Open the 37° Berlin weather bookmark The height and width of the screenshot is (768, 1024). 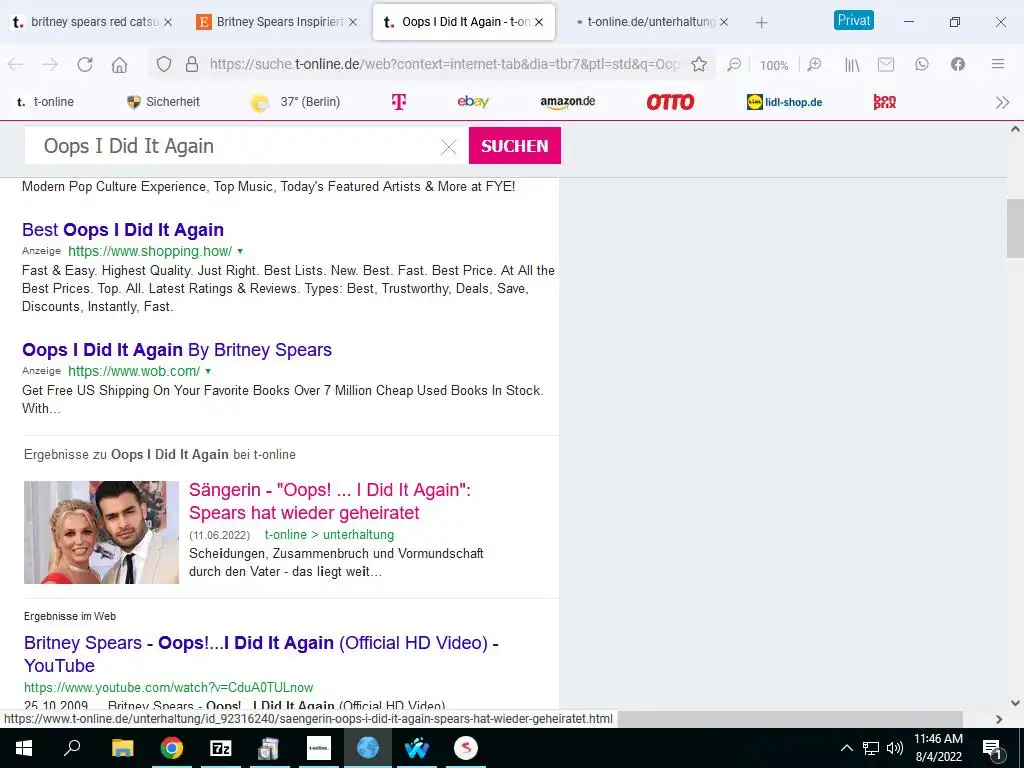coord(295,102)
